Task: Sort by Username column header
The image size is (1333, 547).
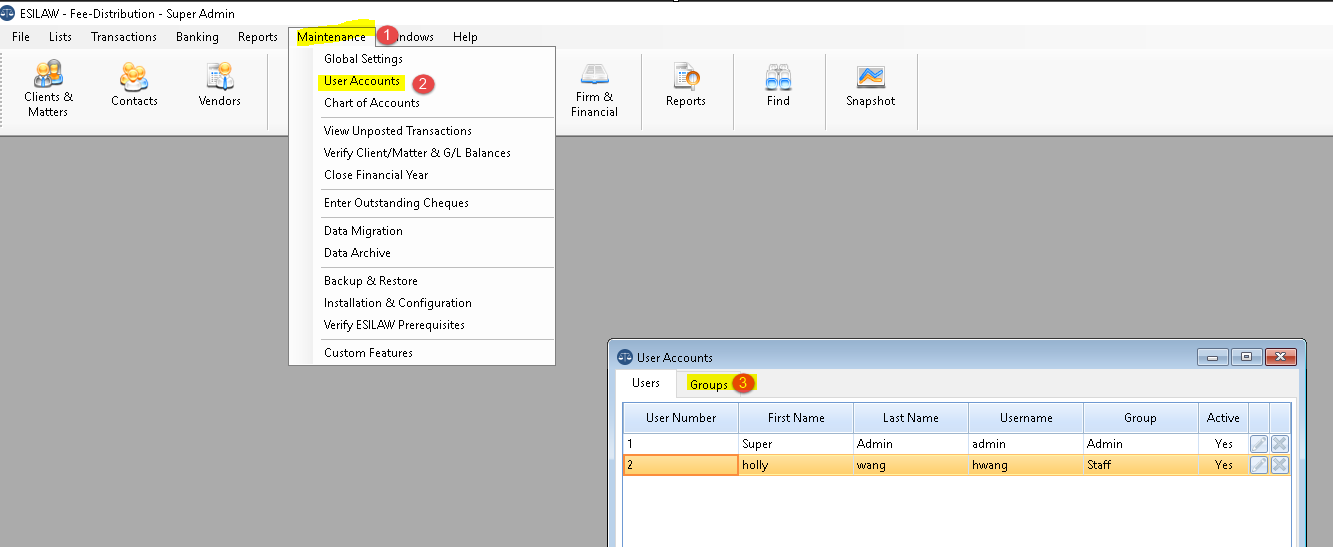Action: point(1026,418)
